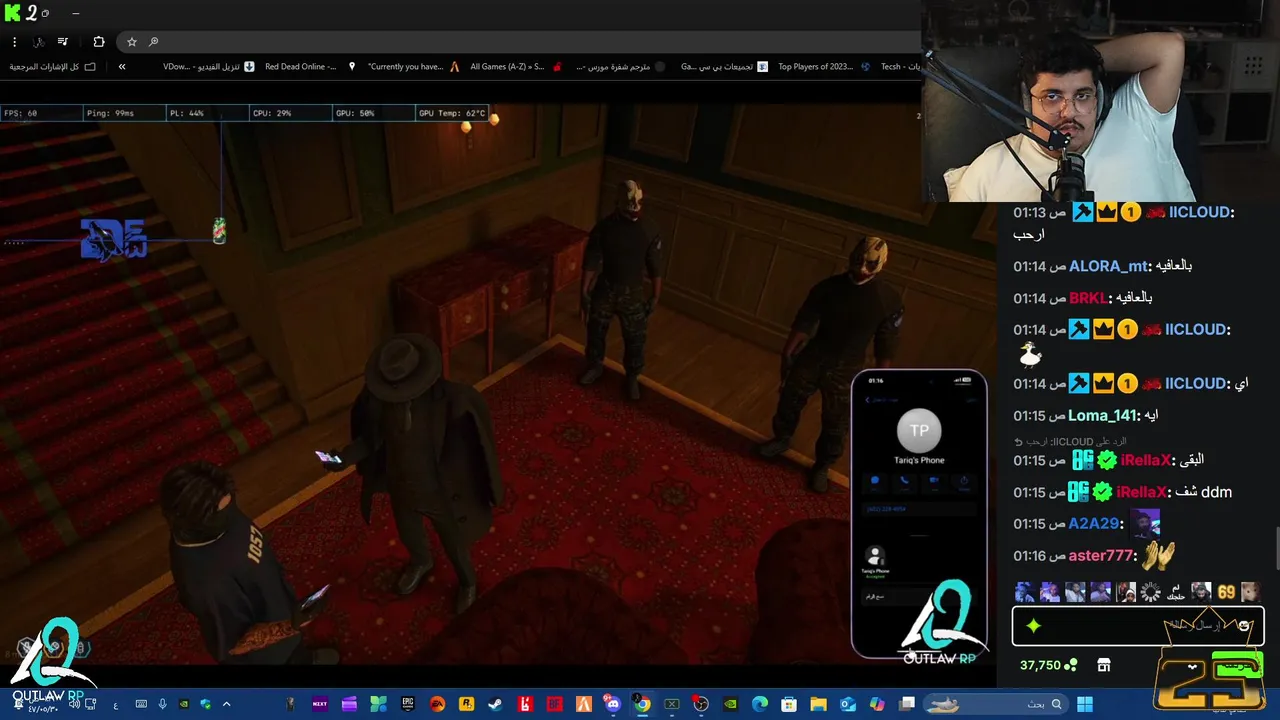Open the emoji picker in chat input
The width and height of the screenshot is (1280, 720).
(1244, 626)
